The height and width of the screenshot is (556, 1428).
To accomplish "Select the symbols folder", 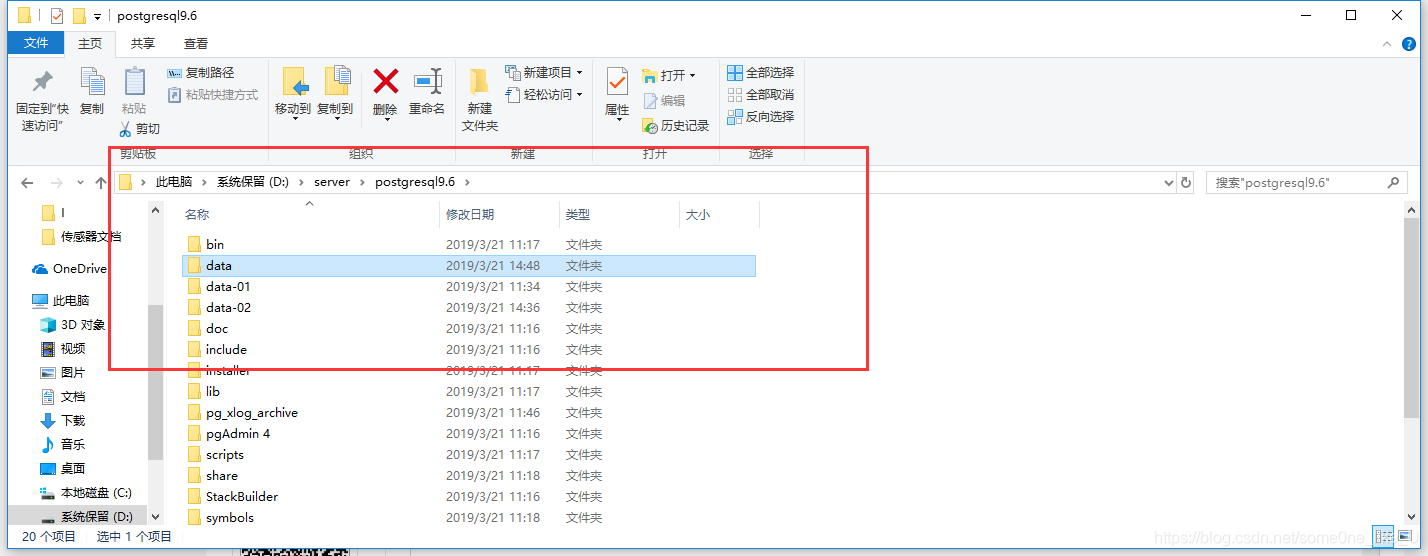I will click(468, 517).
